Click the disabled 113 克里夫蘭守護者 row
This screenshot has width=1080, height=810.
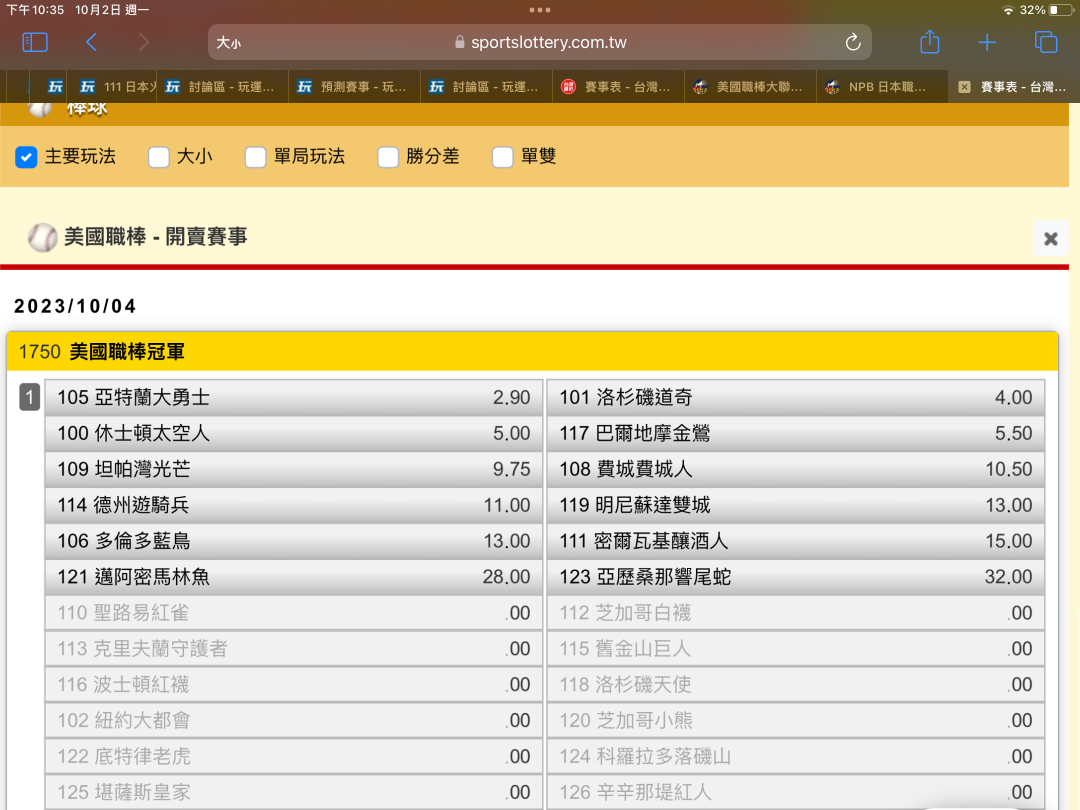[294, 648]
